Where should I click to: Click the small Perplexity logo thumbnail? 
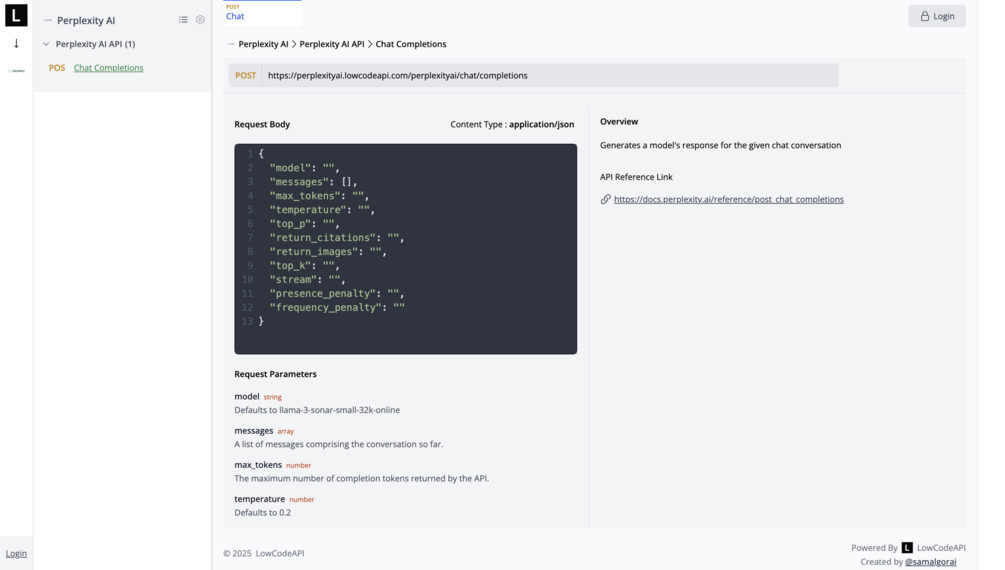[x=16, y=71]
